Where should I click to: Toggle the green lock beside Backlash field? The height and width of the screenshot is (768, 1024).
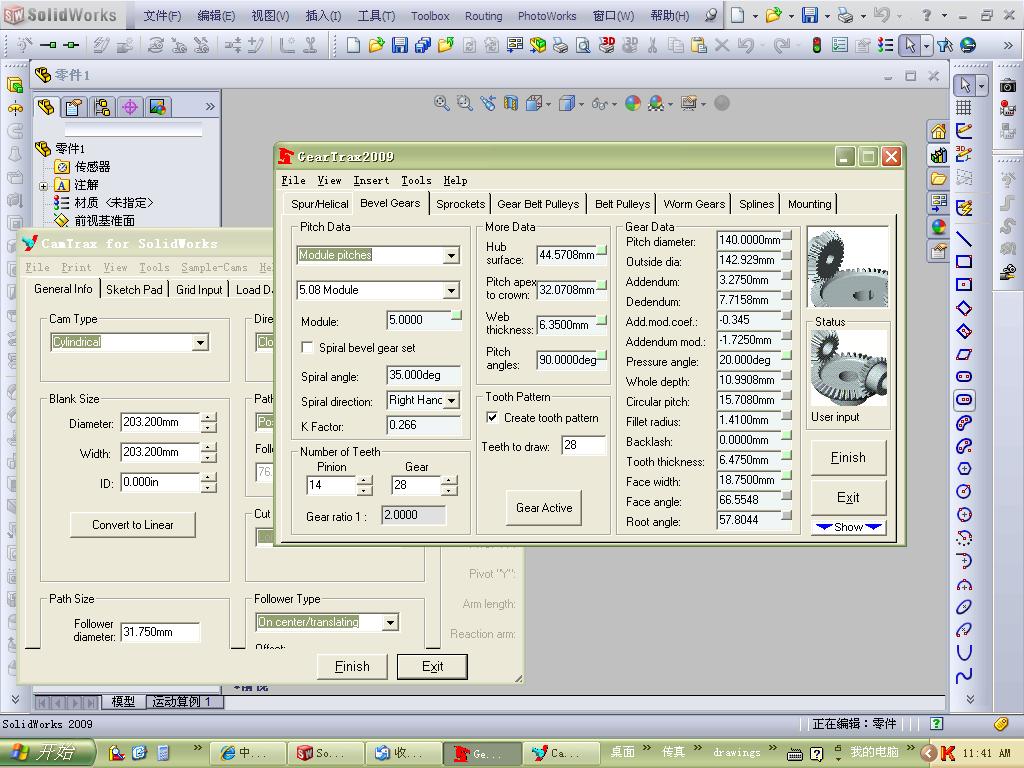point(787,436)
